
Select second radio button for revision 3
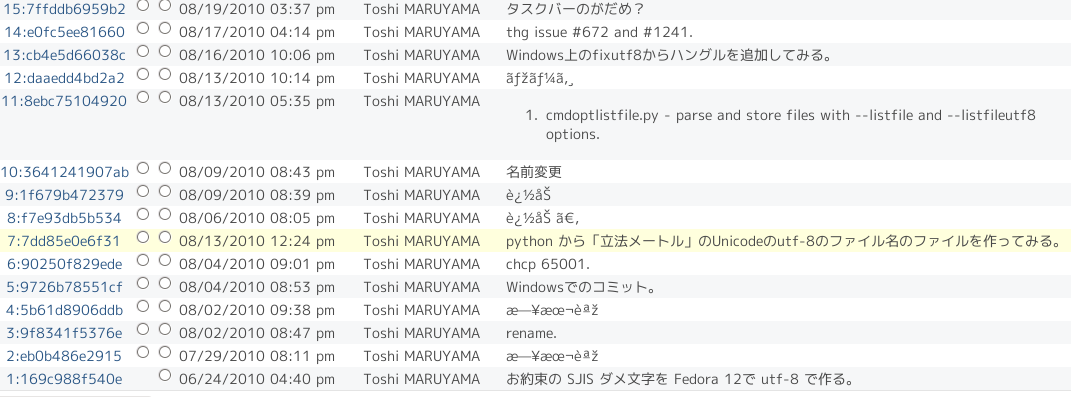coord(165,329)
